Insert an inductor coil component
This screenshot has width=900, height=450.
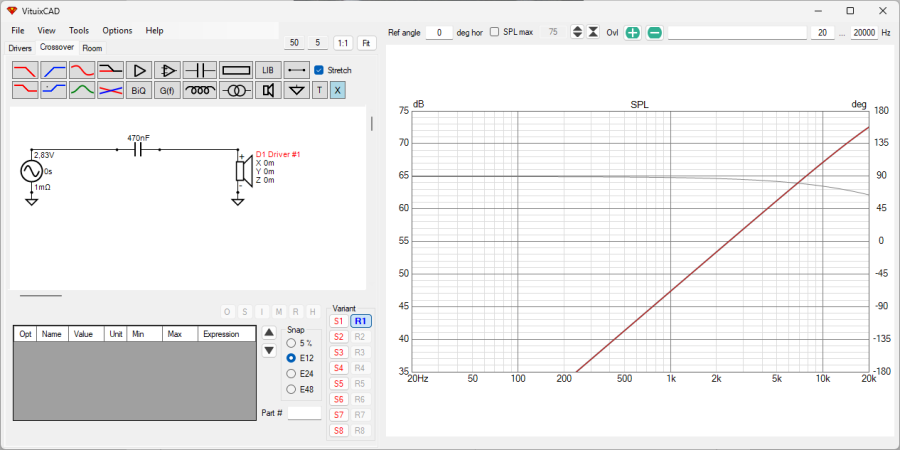tap(200, 90)
